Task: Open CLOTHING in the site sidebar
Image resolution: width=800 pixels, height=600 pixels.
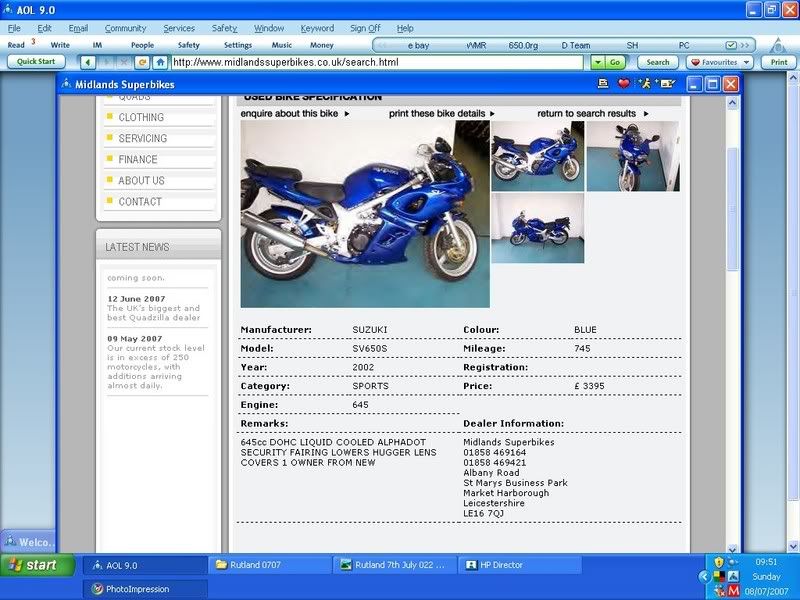Action: (141, 117)
